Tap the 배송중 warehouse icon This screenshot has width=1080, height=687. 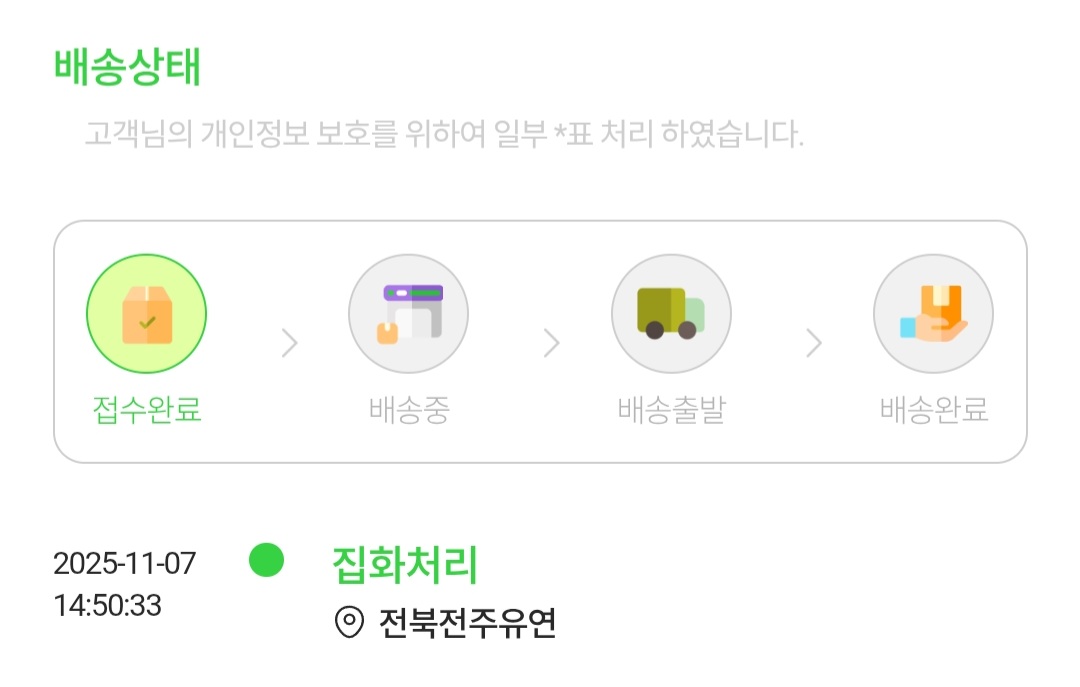pos(408,314)
